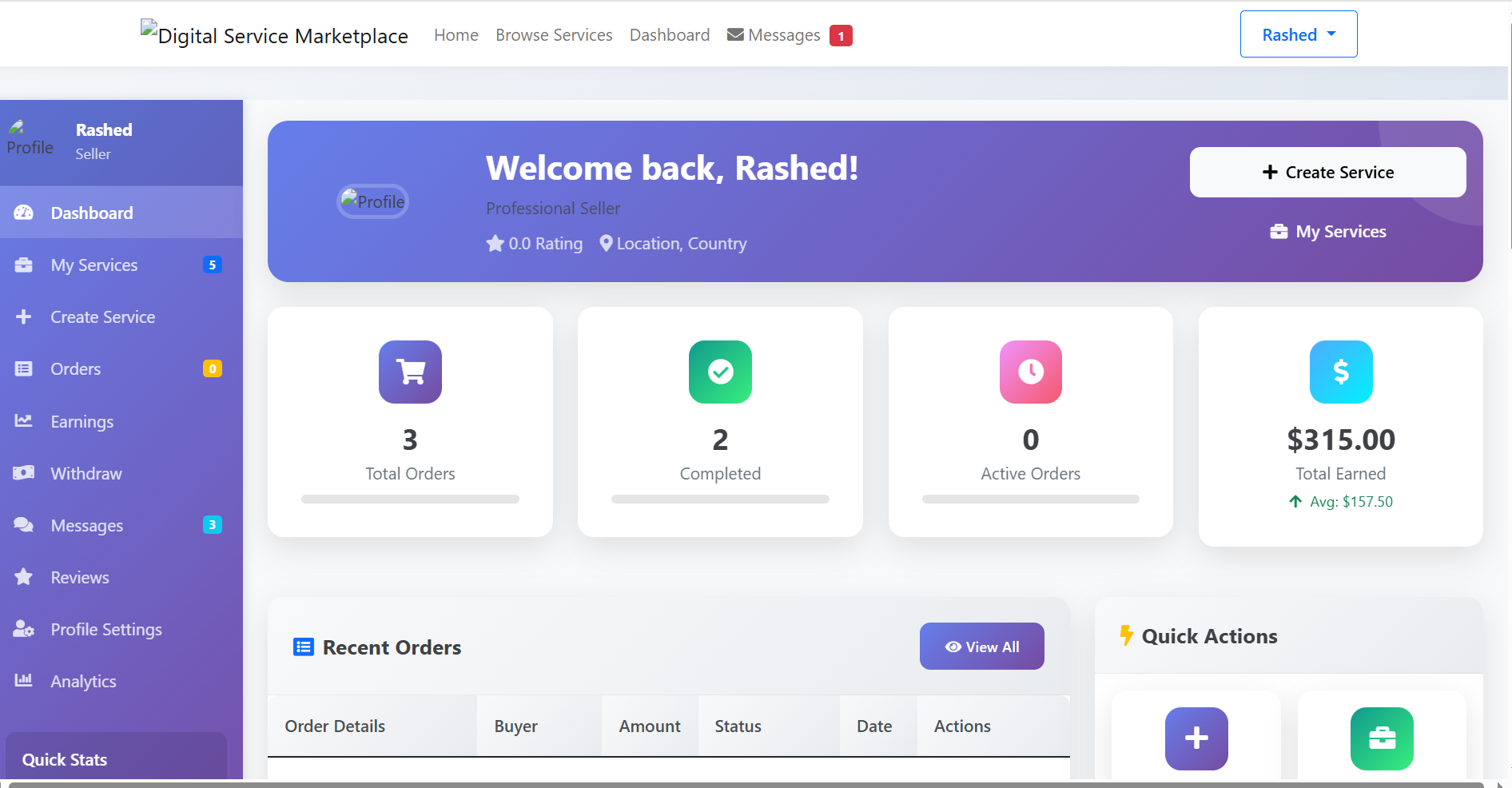Viewport: 1512px width, 788px height.
Task: Click the banner profile picture
Action: pyautogui.click(x=372, y=201)
